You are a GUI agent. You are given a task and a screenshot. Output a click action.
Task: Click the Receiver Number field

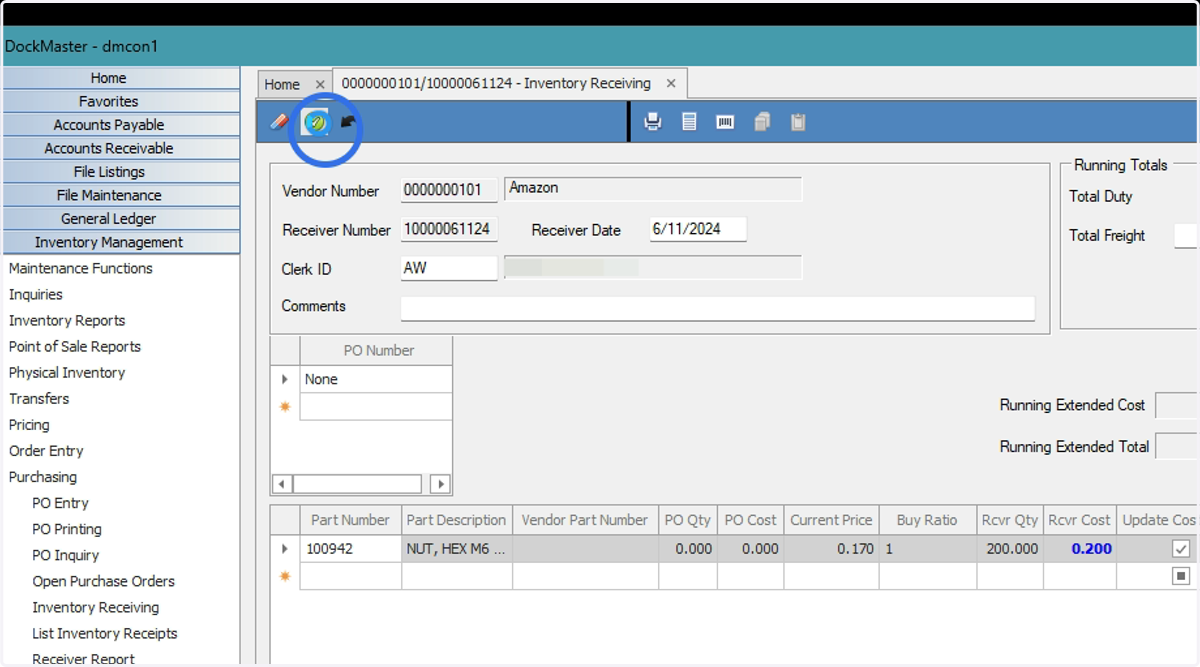coord(449,230)
